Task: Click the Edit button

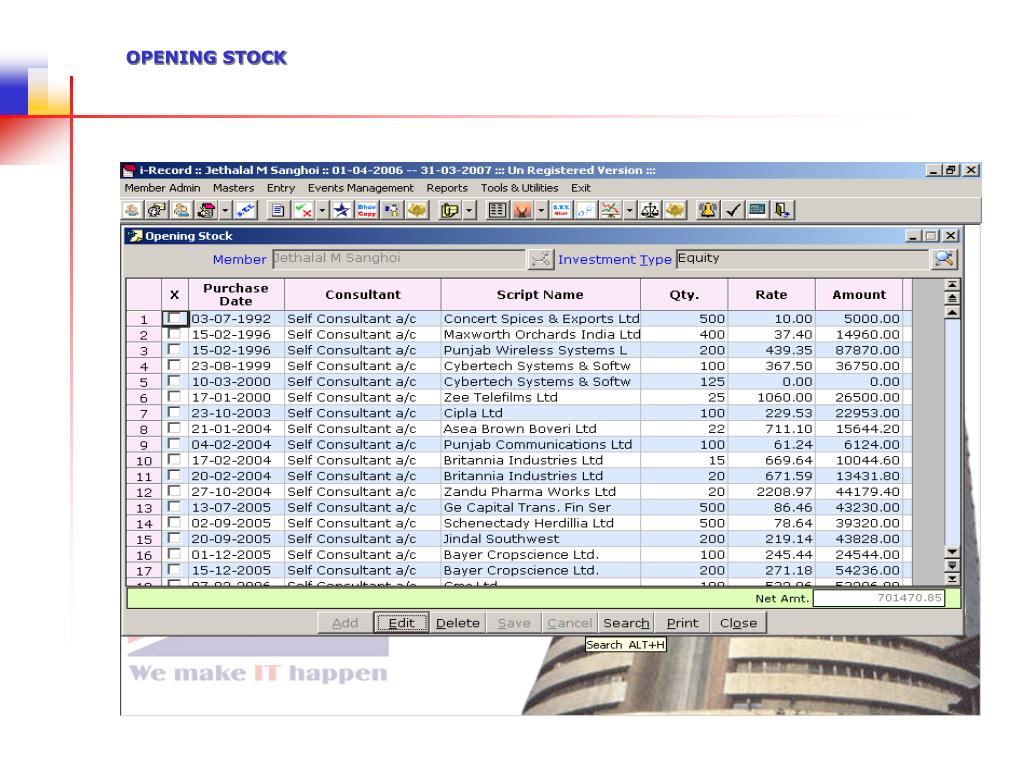Action: tap(401, 623)
